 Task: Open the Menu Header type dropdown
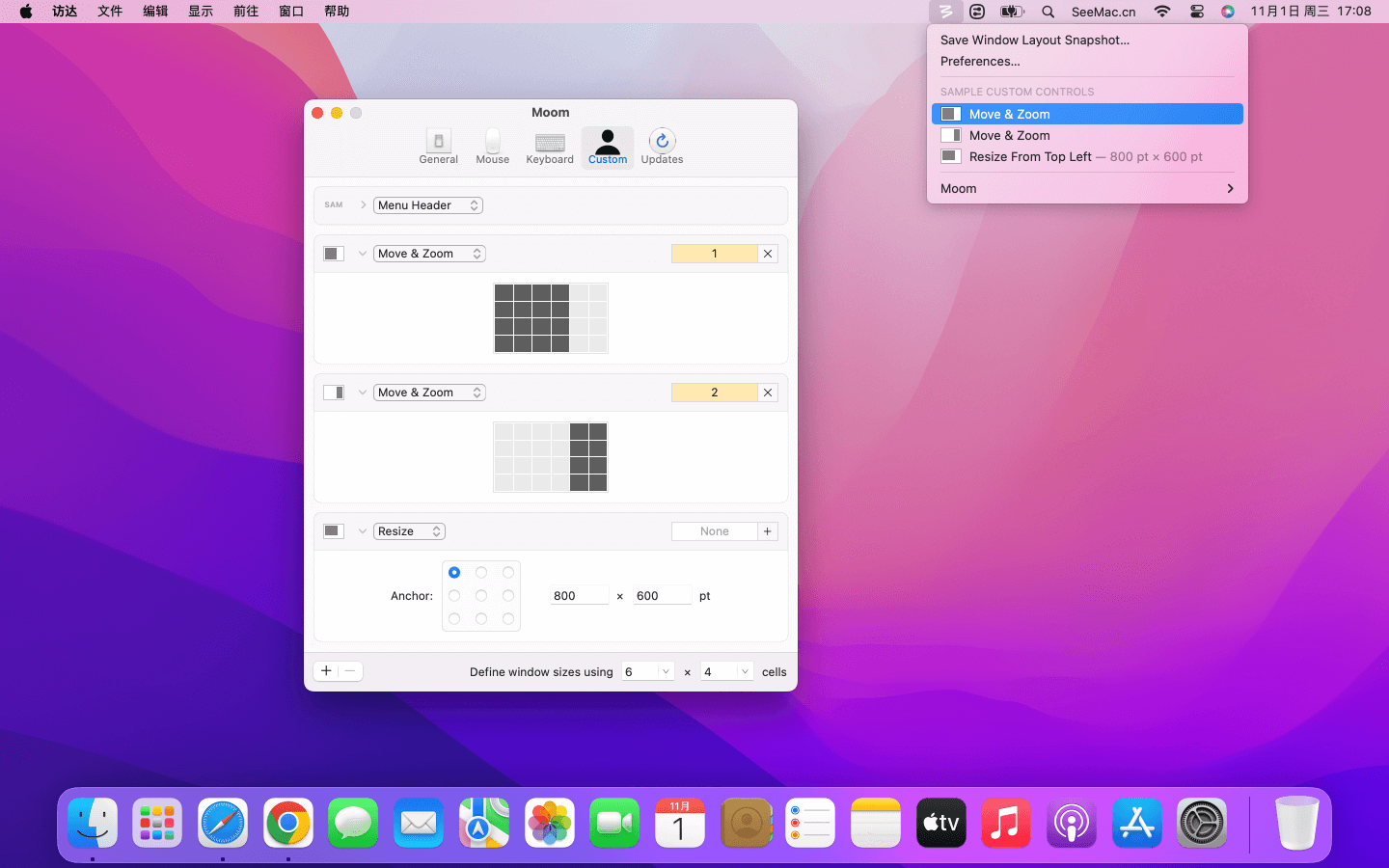[428, 205]
